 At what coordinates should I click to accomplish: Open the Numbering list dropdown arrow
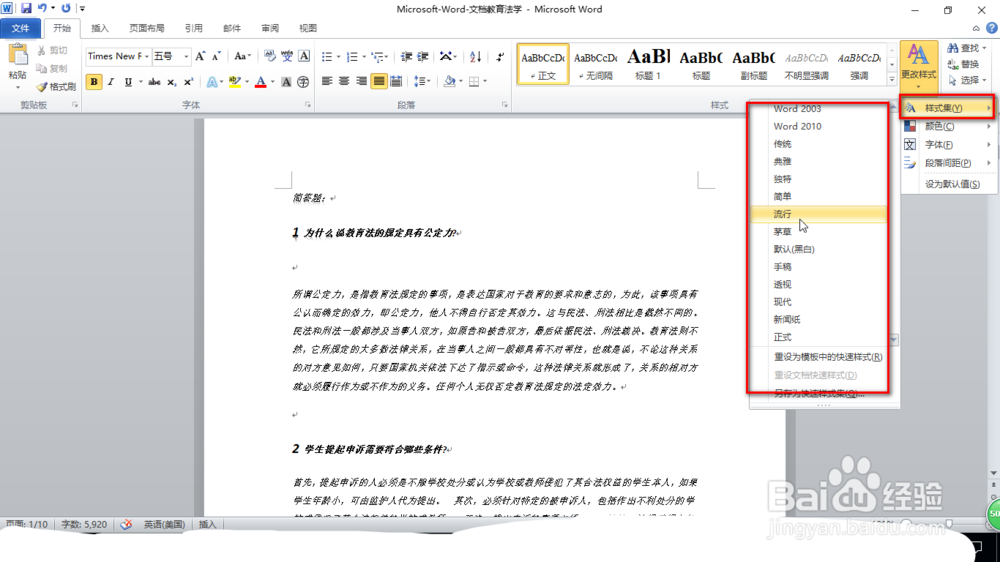click(x=364, y=57)
